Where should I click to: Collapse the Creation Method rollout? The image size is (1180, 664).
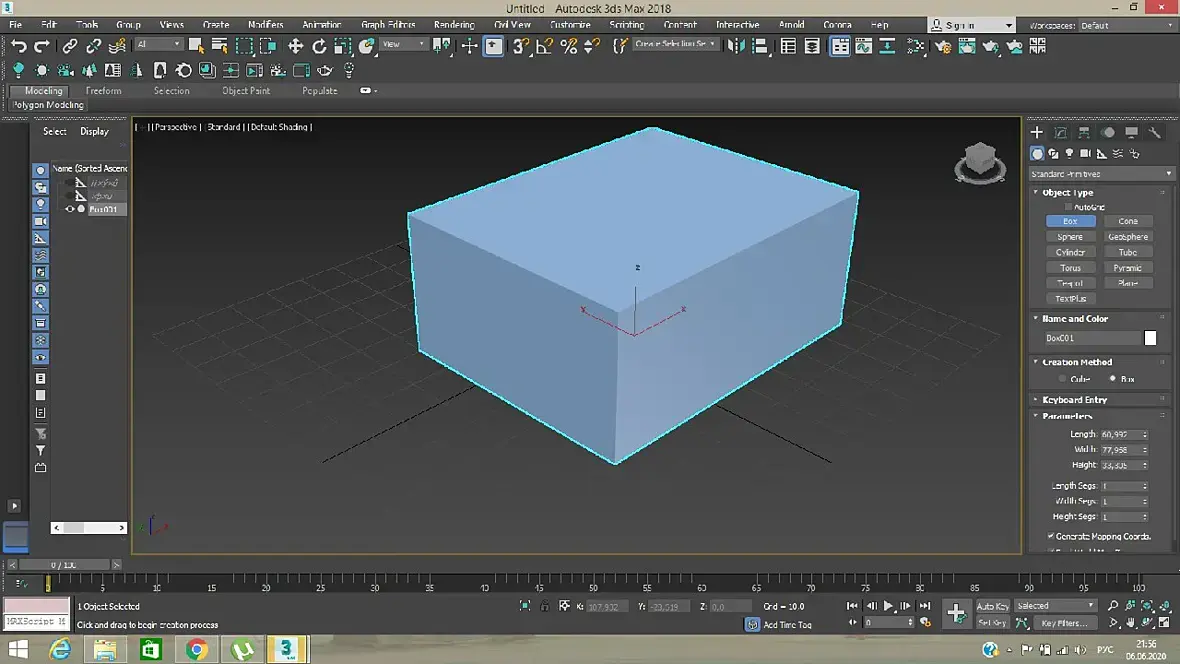pyautogui.click(x=1036, y=362)
